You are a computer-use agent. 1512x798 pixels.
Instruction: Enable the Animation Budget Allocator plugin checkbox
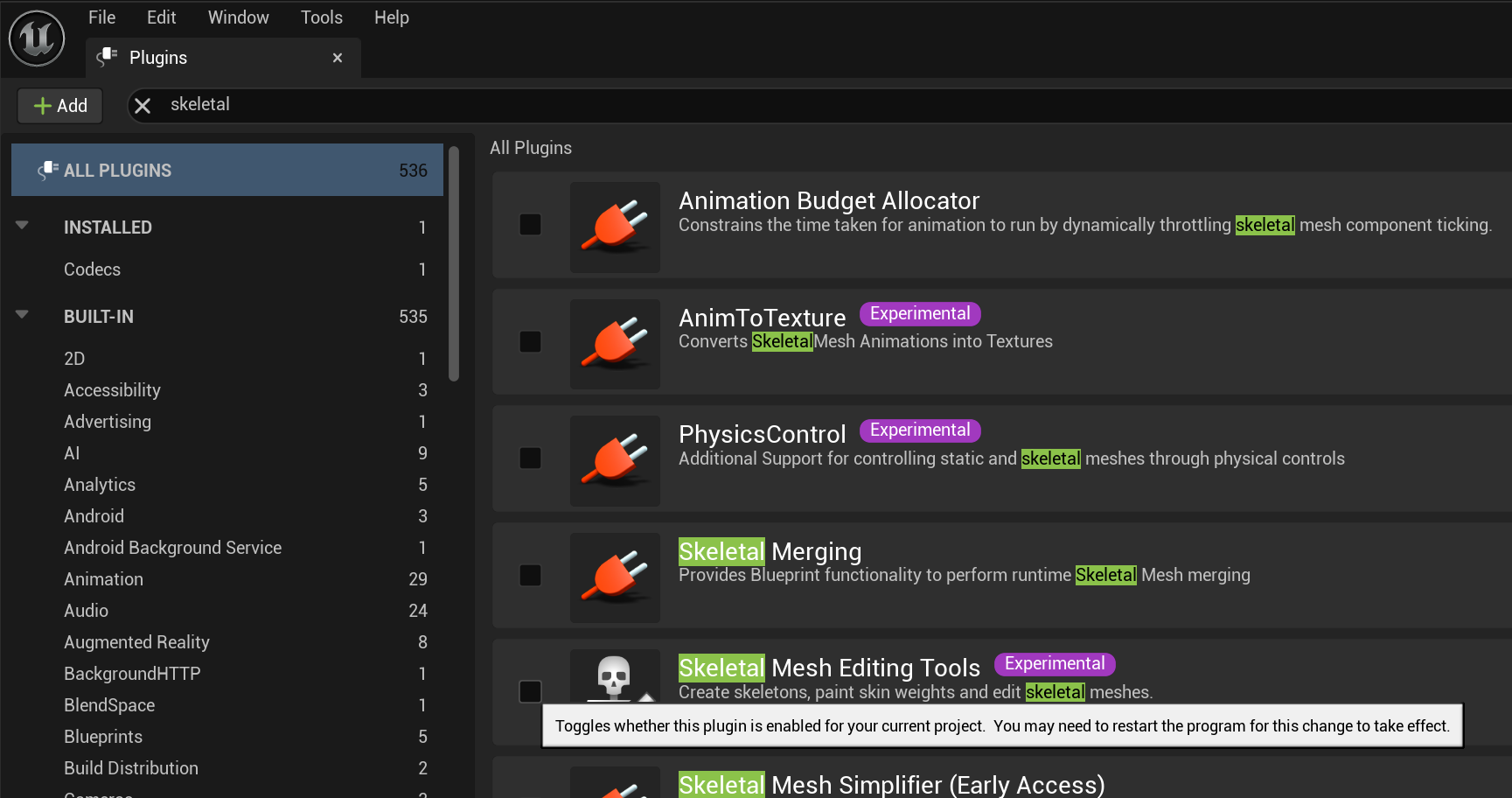click(x=530, y=224)
